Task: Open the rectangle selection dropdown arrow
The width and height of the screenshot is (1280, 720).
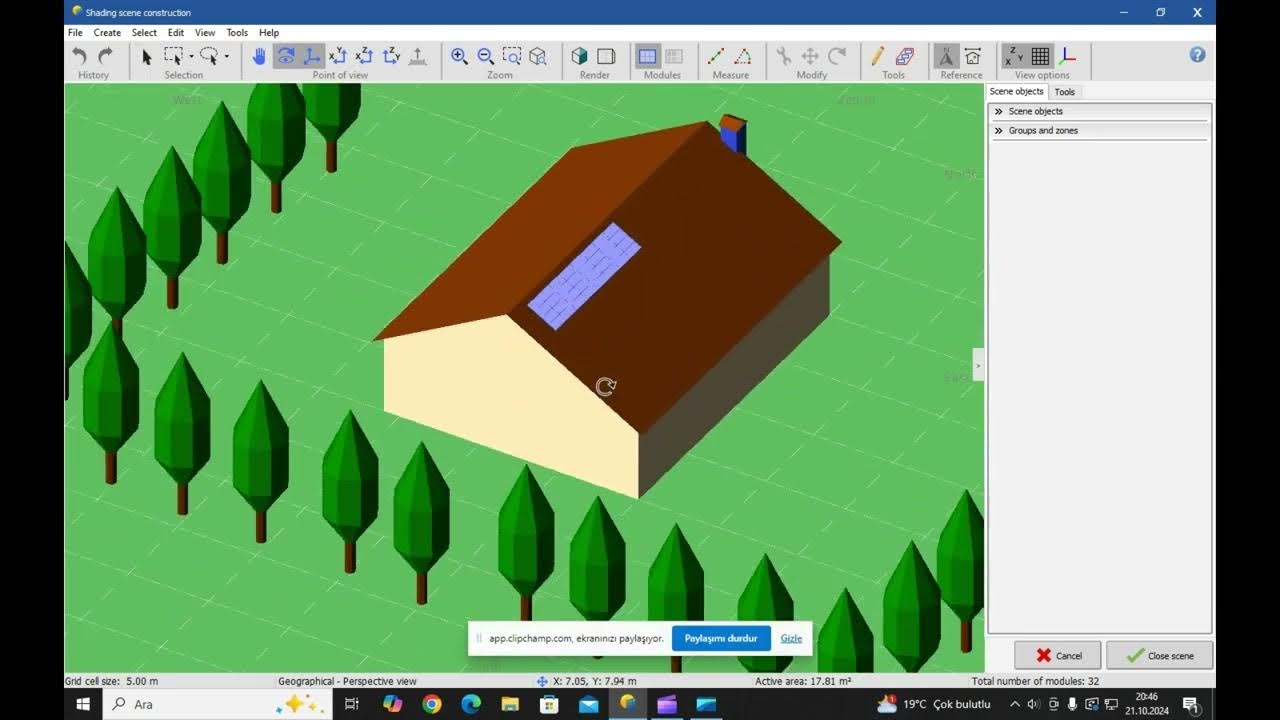Action: coord(191,57)
